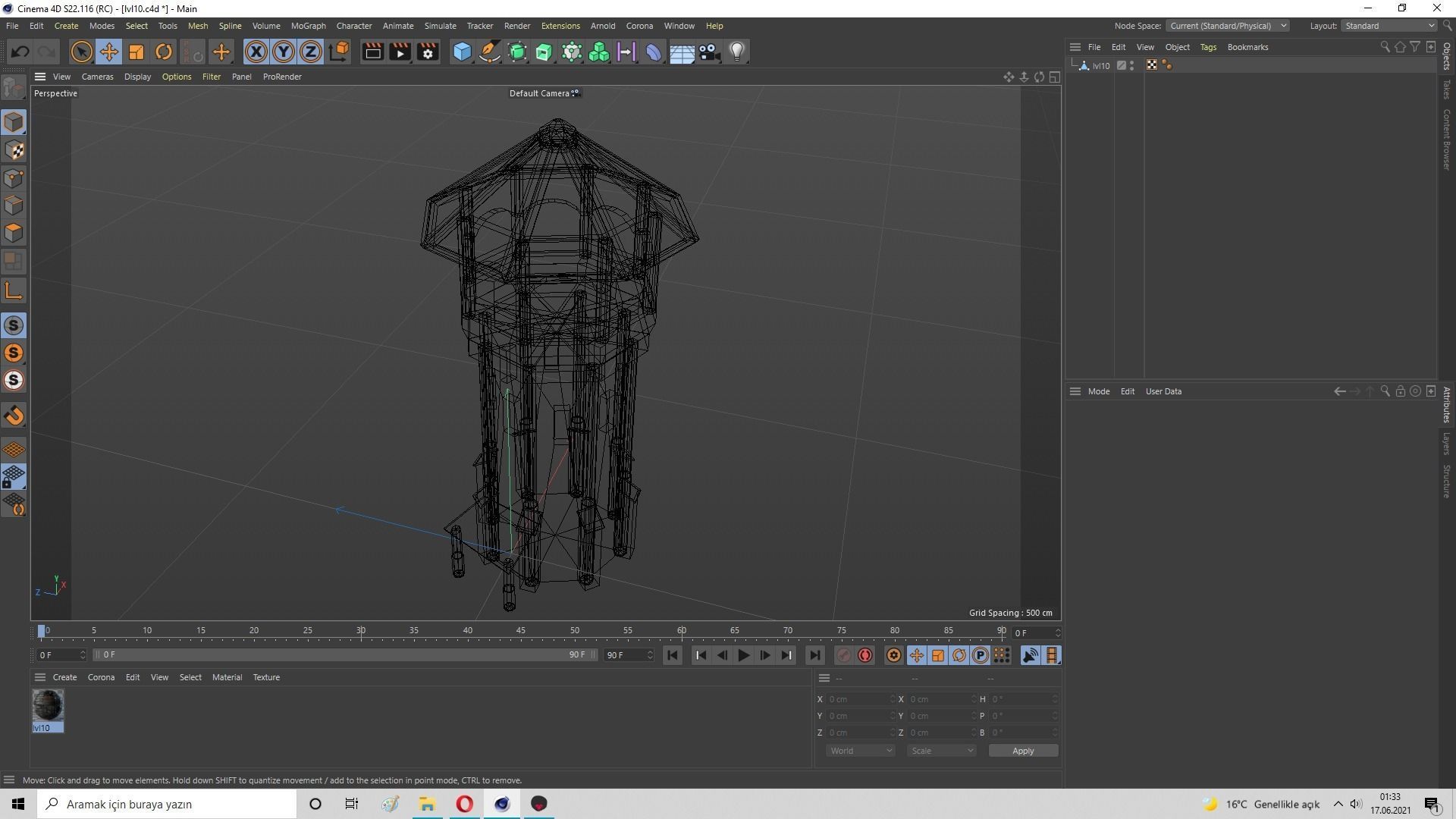Add a Floor environment object
1456x819 pixels.
(x=682, y=52)
